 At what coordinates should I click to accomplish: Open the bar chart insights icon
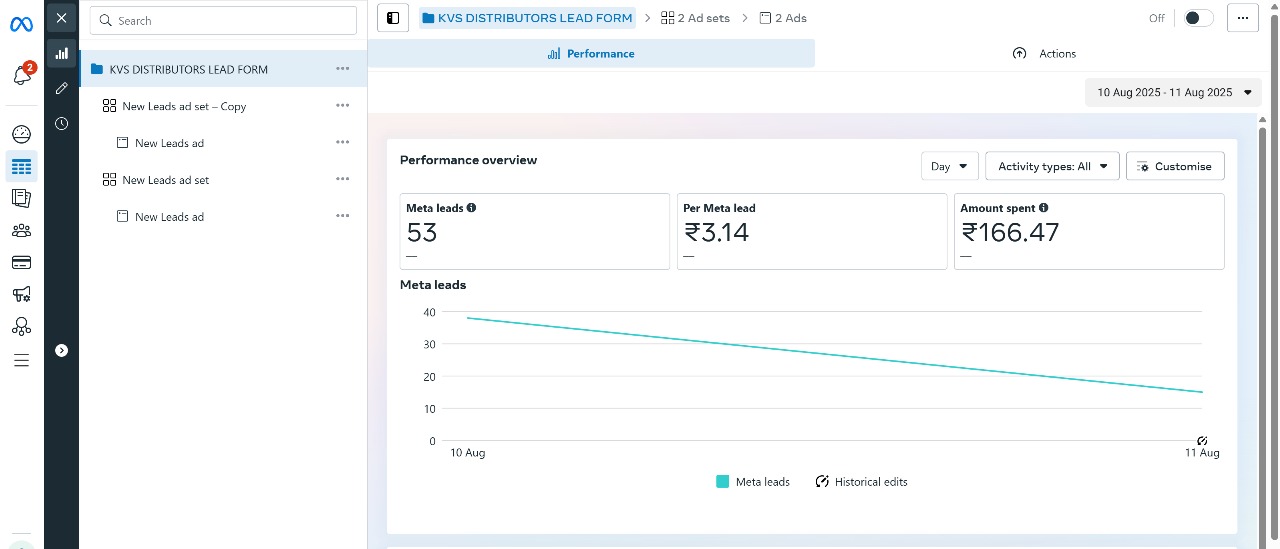click(62, 53)
